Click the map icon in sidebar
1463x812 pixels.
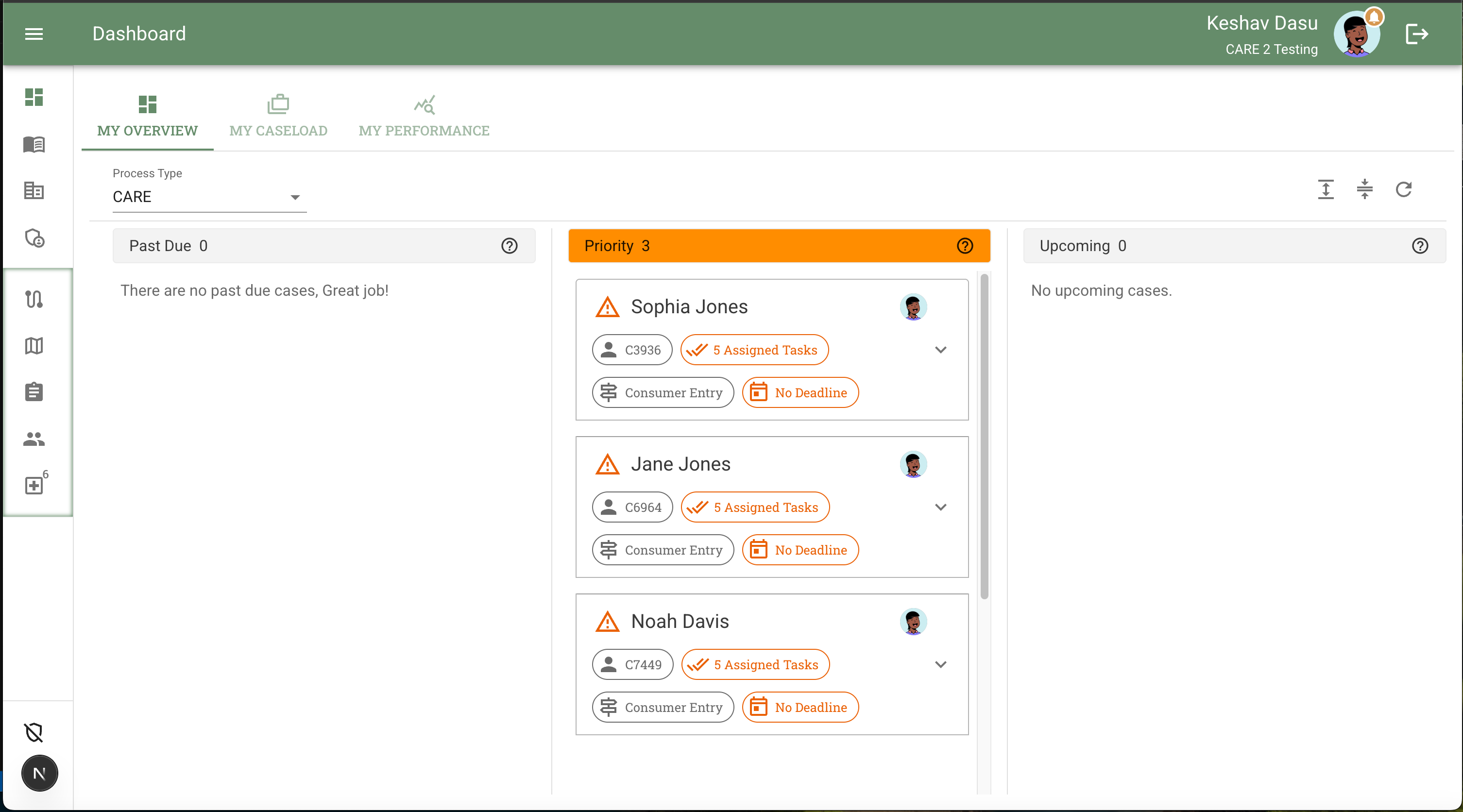pyautogui.click(x=34, y=345)
